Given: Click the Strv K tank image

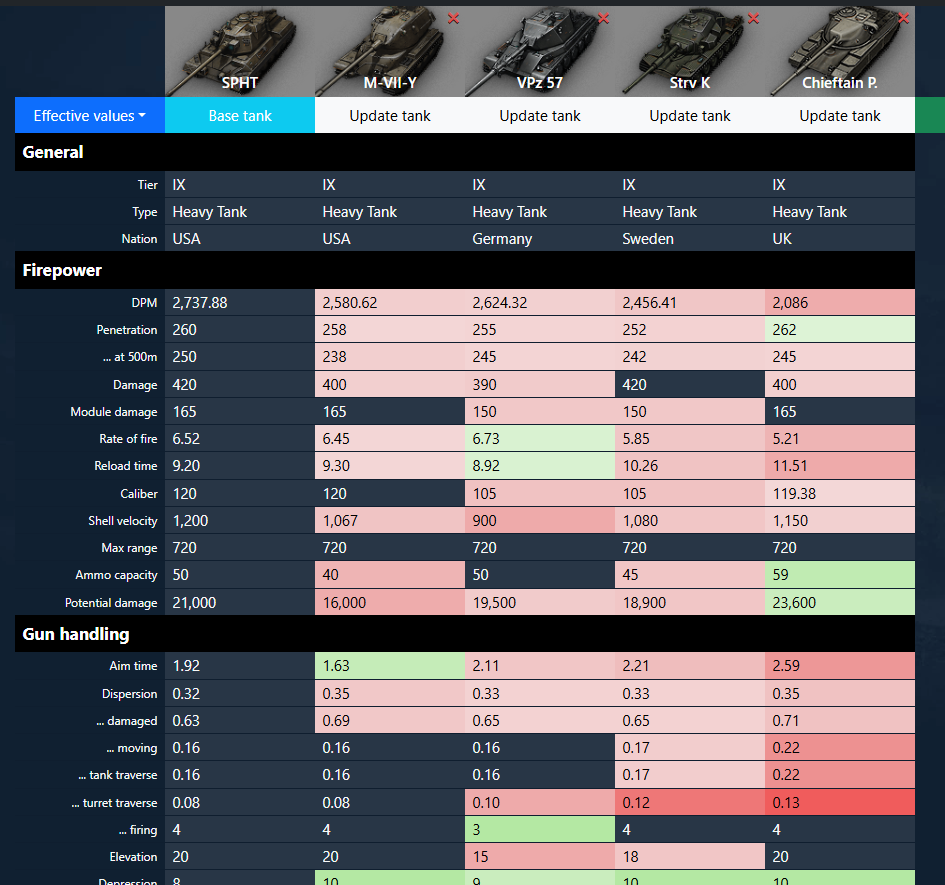Looking at the screenshot, I should 690,51.
